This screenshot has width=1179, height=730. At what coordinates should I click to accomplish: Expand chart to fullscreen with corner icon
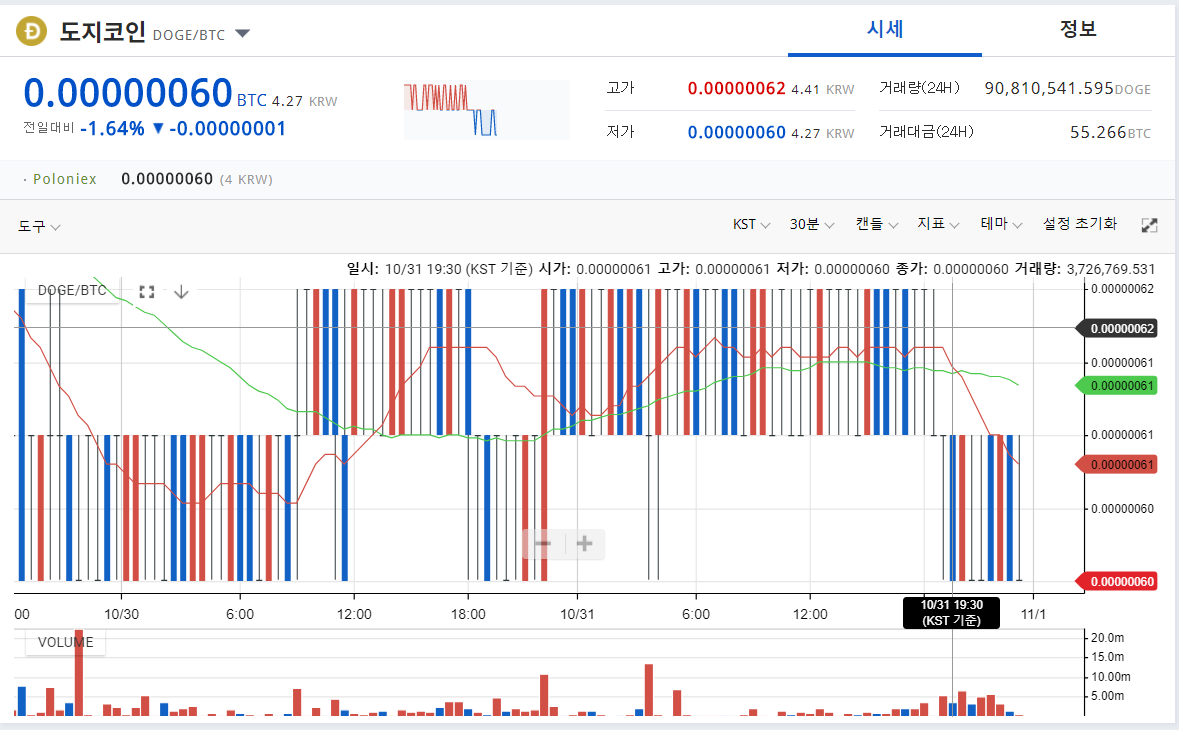[1149, 225]
